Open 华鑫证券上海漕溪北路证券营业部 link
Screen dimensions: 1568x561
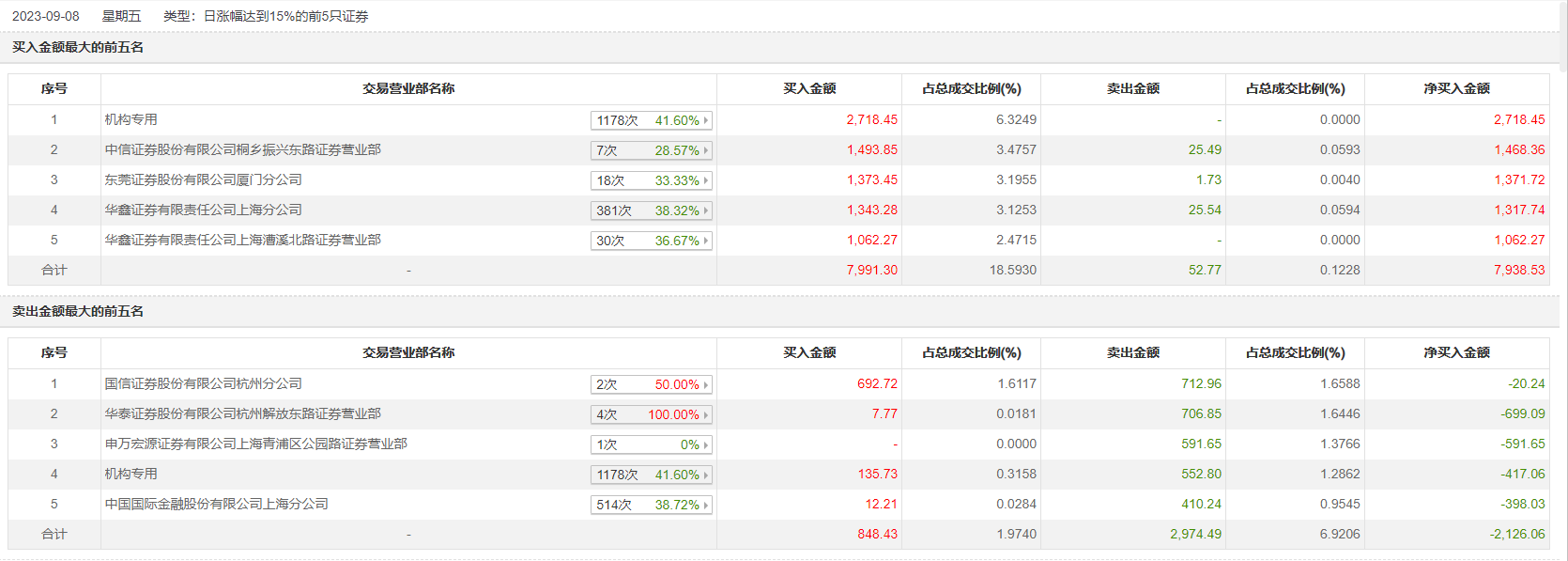pyautogui.click(x=243, y=240)
